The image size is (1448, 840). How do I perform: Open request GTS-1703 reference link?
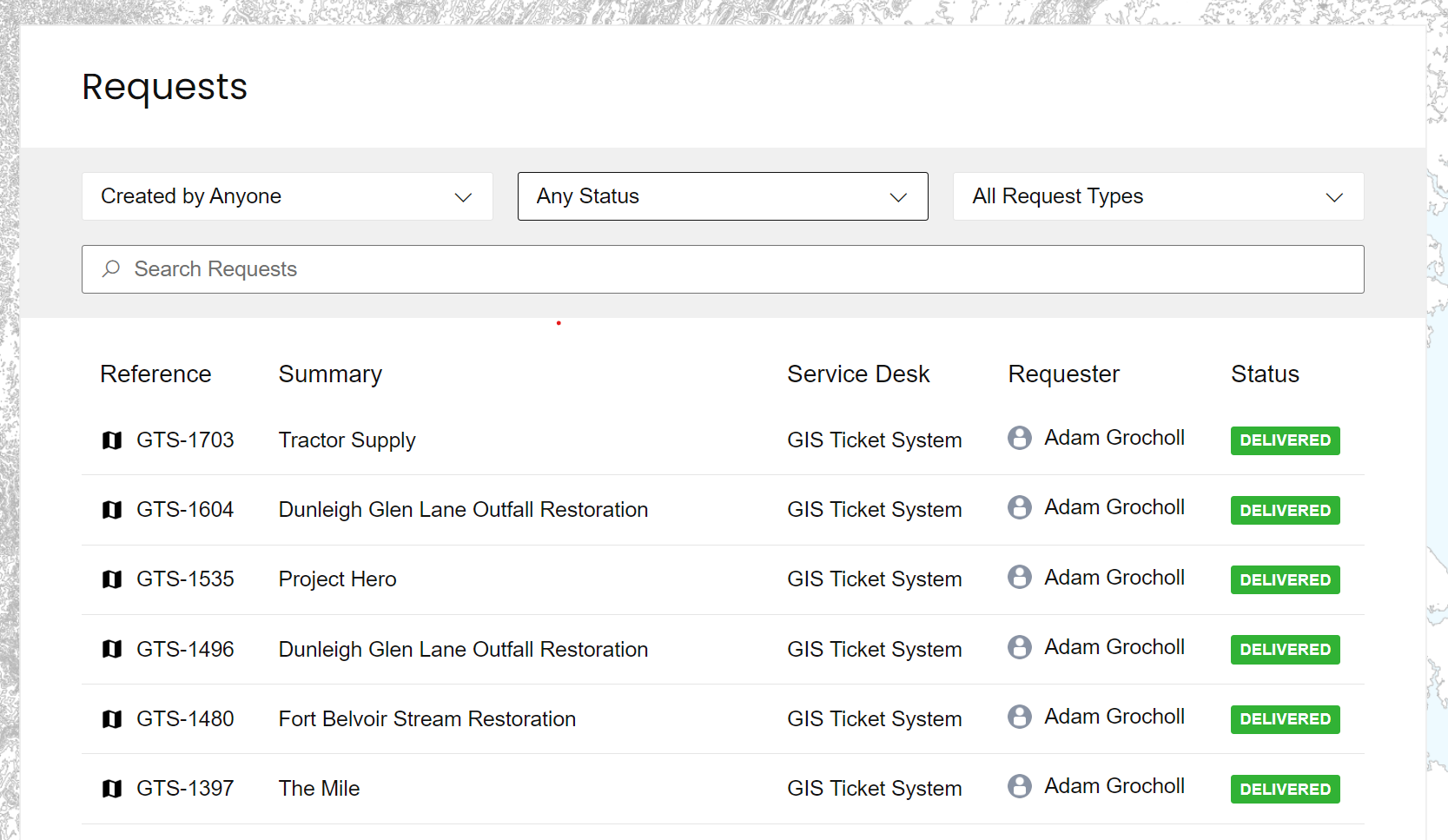coord(185,440)
